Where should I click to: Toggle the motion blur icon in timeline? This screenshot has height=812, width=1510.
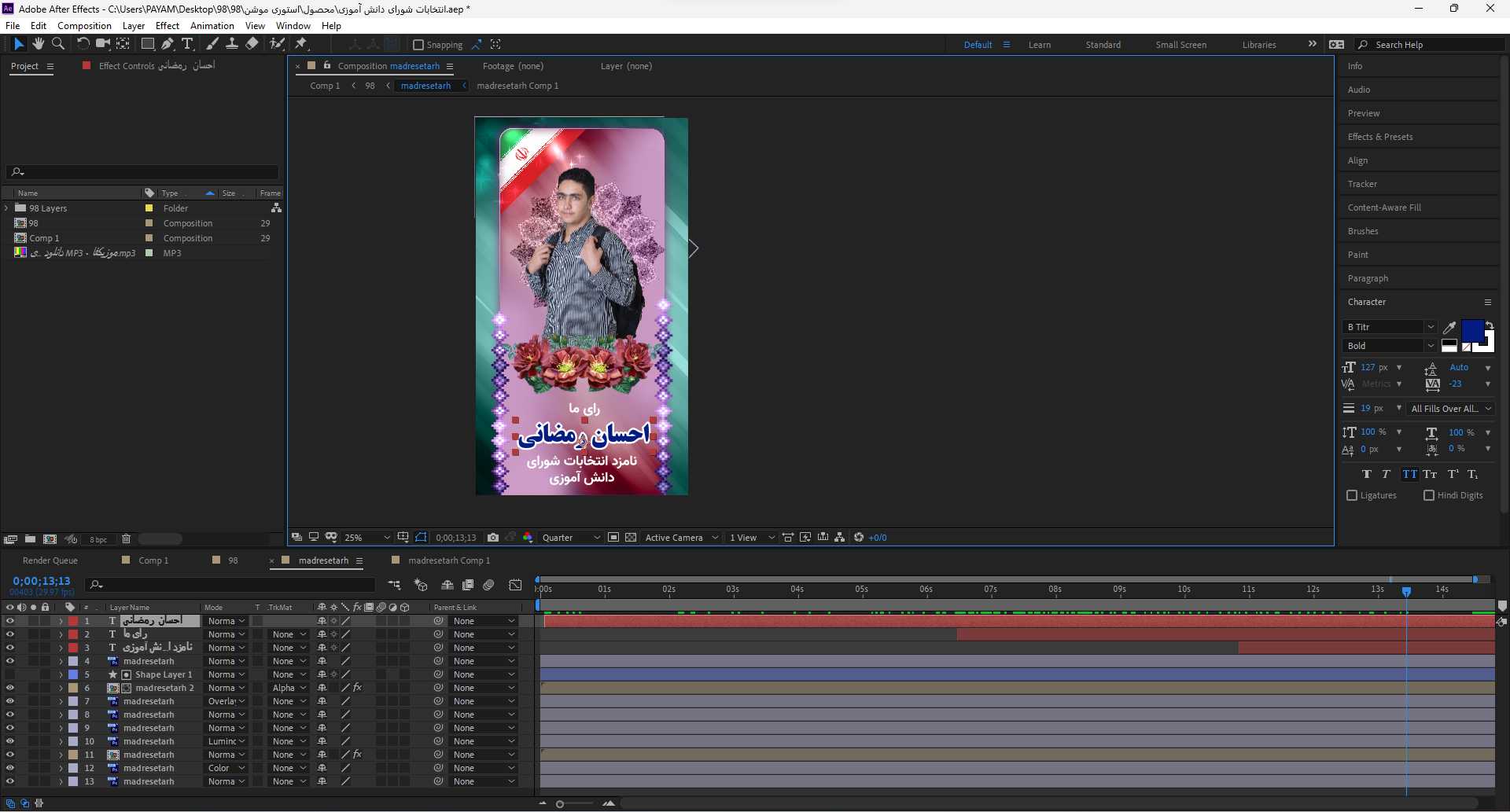coord(488,585)
